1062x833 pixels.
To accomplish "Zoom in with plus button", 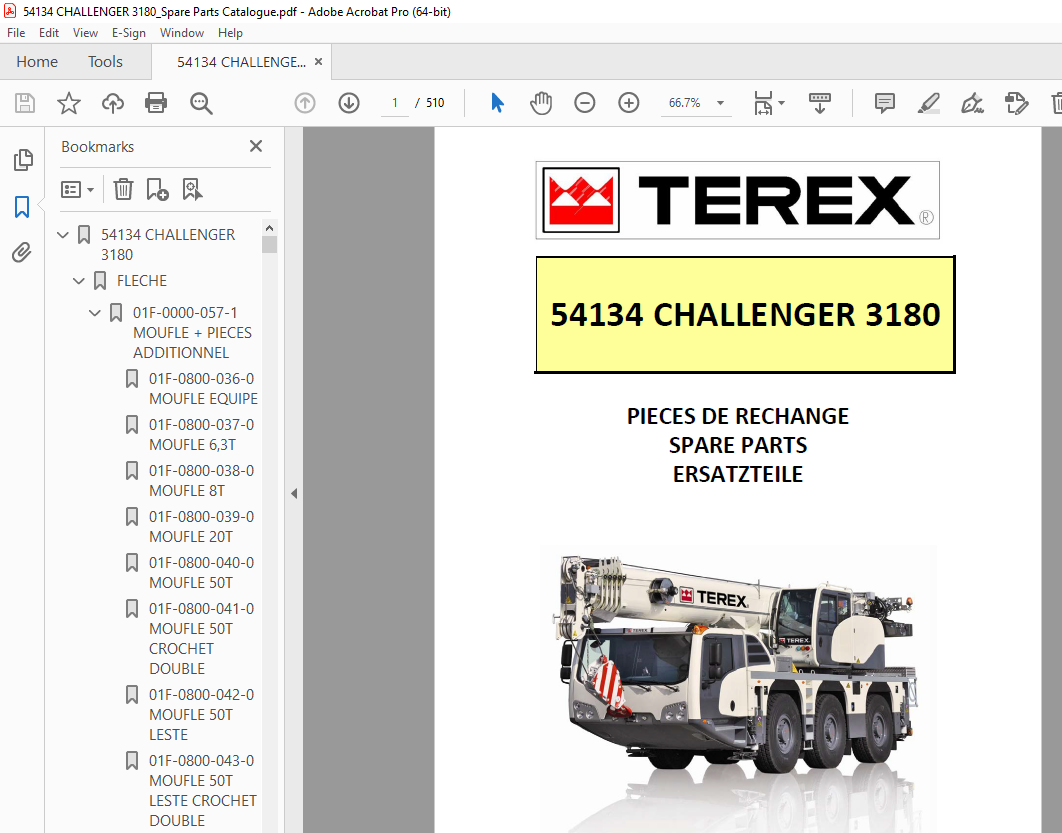I will [629, 103].
